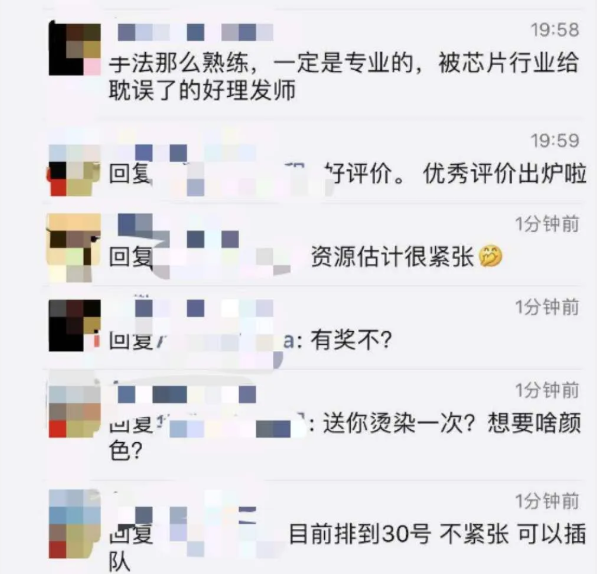This screenshot has width=601, height=574.
Task: Tap avatar next to 资源估计很紧张 comment
Action: pyautogui.click(x=74, y=248)
